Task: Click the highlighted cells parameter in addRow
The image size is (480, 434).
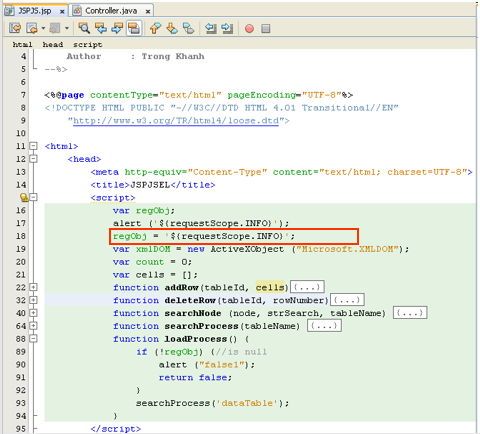Action: click(270, 287)
